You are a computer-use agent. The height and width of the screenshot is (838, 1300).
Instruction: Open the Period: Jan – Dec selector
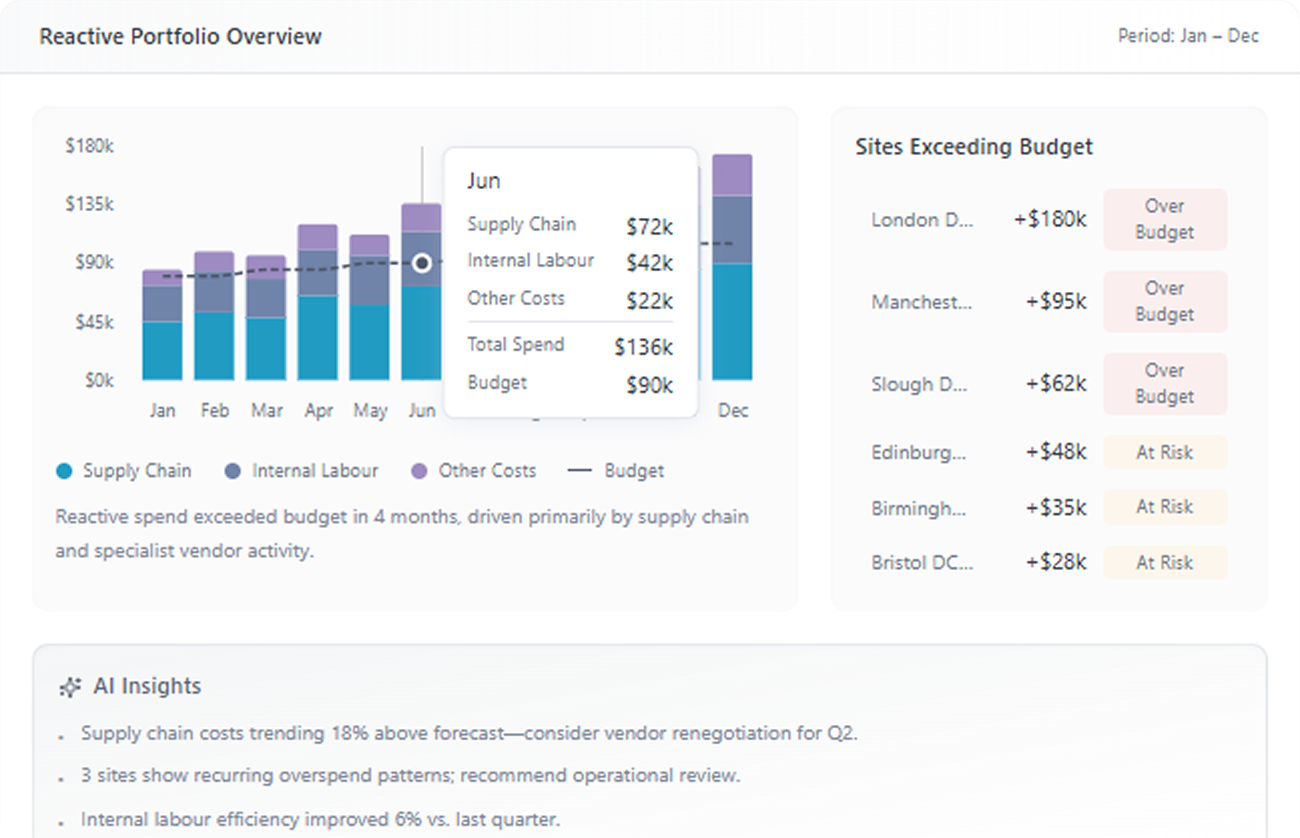1187,36
